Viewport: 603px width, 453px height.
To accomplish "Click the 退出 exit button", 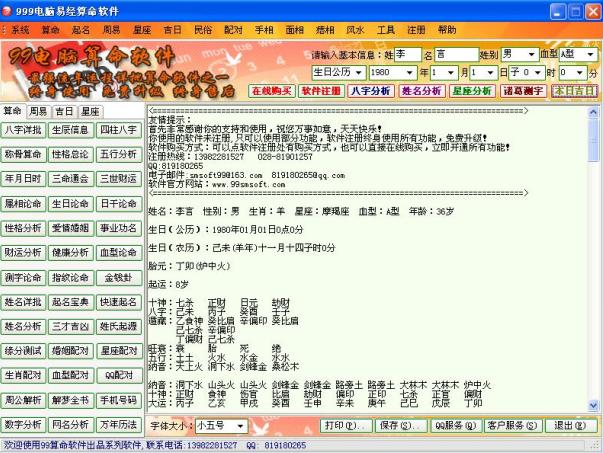I will 570,425.
